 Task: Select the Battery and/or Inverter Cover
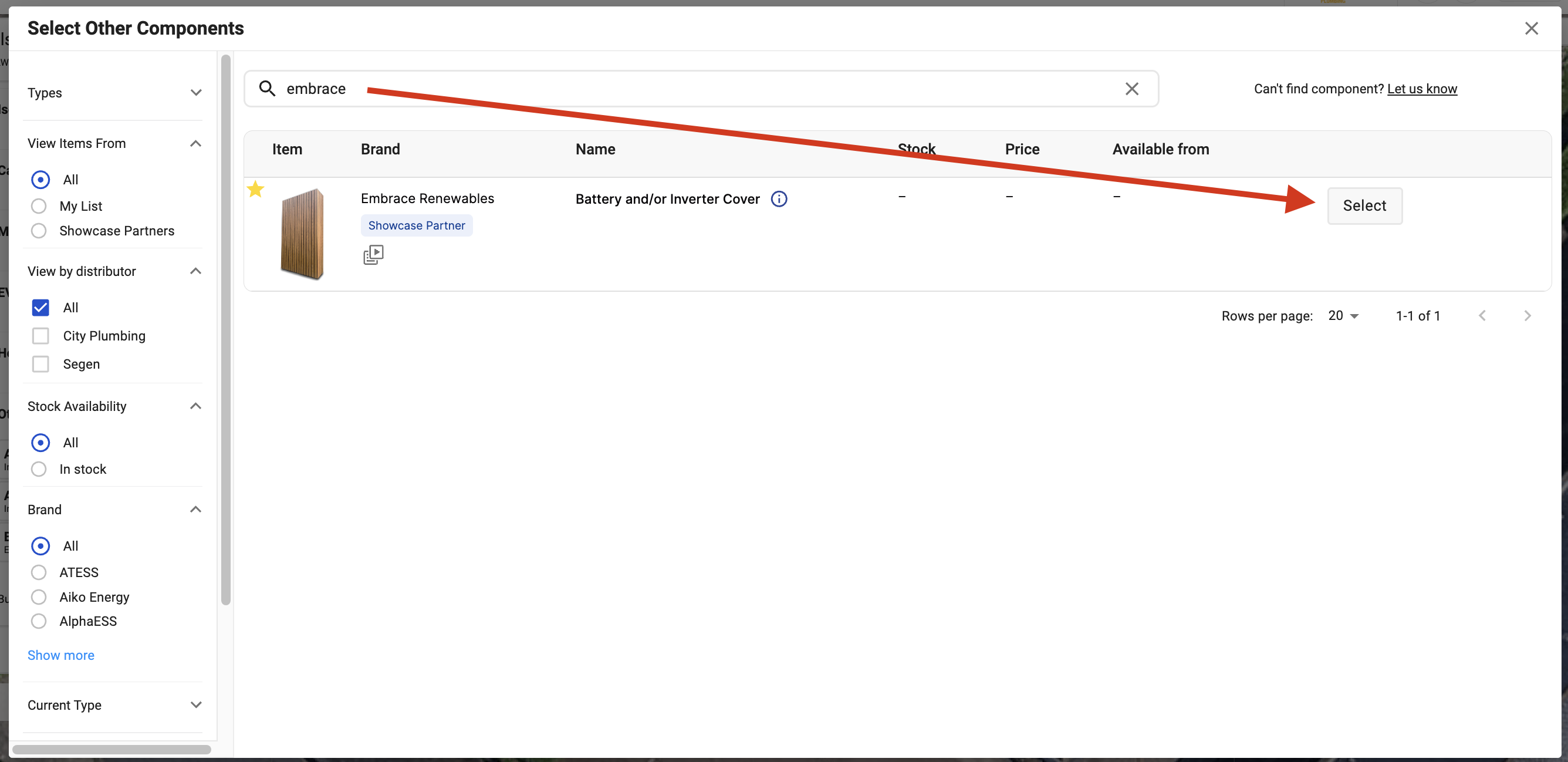[1364, 206]
